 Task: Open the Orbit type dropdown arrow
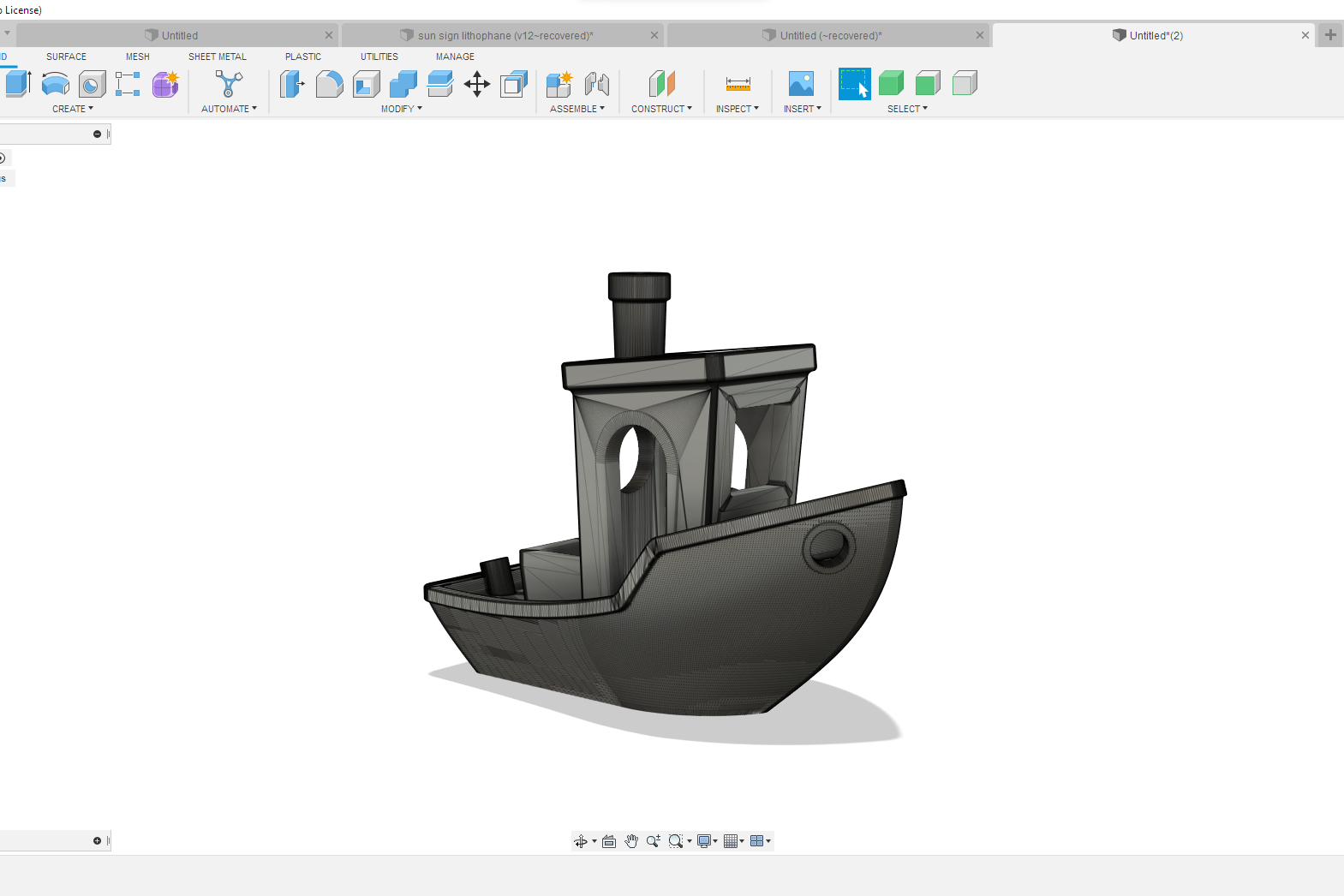click(x=594, y=842)
